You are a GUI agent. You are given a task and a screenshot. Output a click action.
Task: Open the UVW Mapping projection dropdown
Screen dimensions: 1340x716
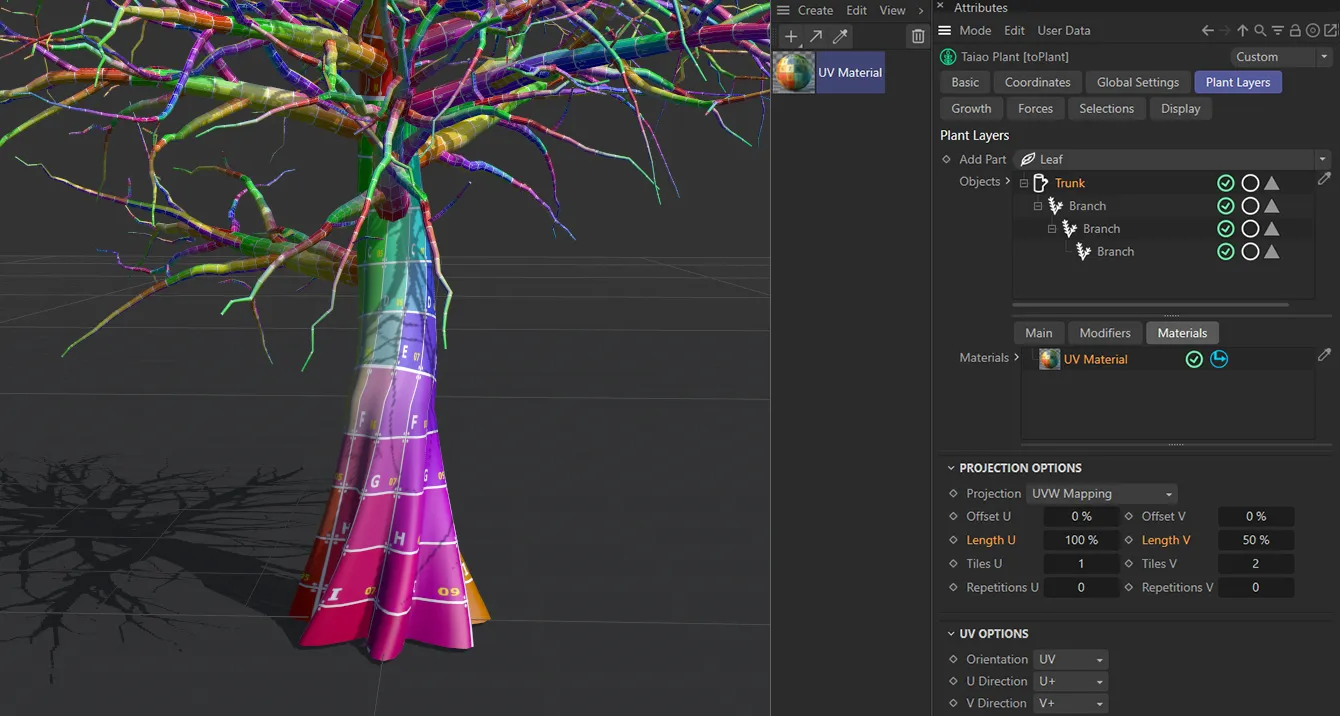coord(1101,493)
